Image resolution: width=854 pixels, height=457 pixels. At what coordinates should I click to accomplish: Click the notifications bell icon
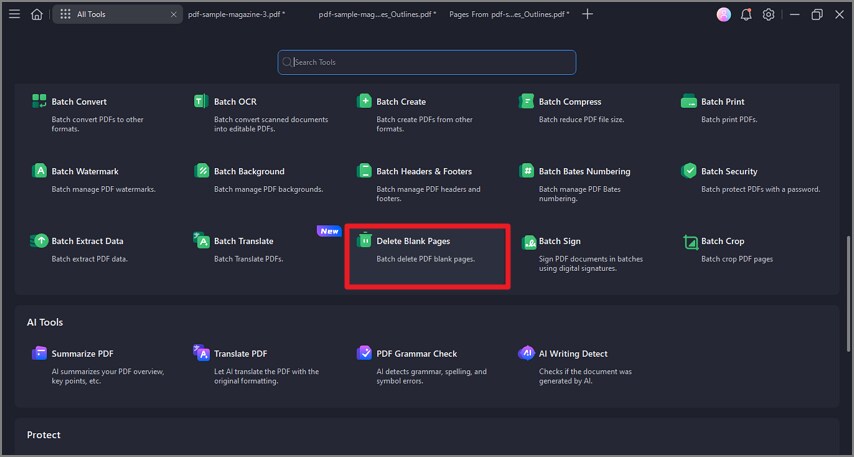746,15
